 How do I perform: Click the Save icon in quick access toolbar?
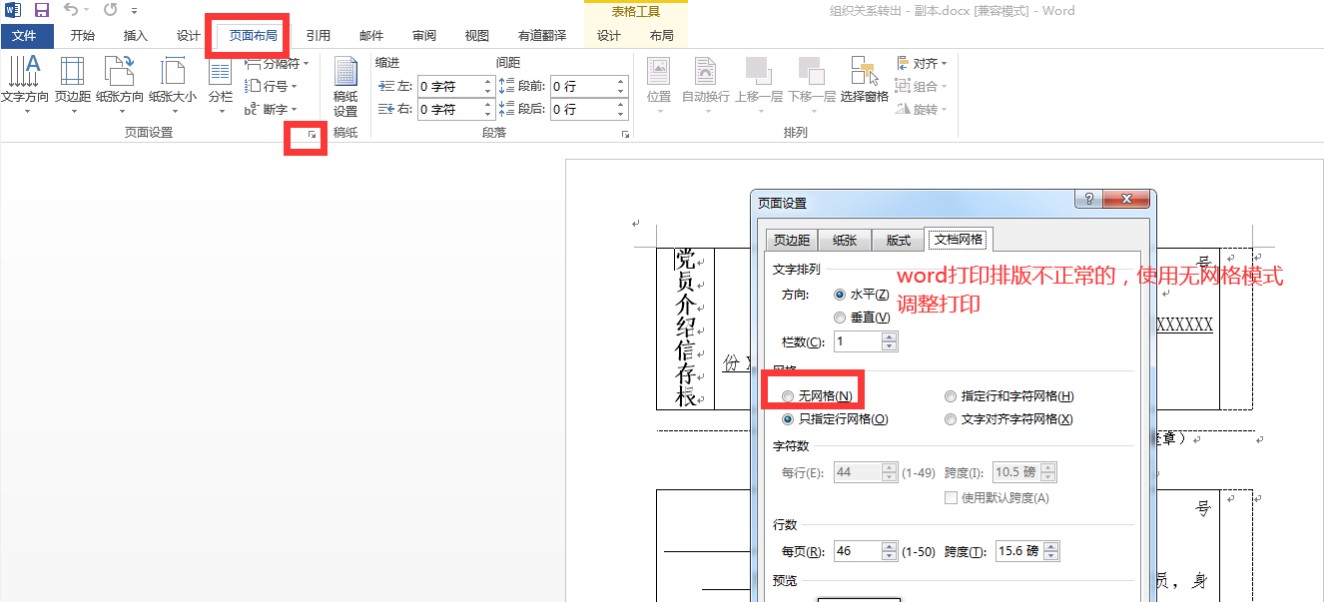point(42,11)
